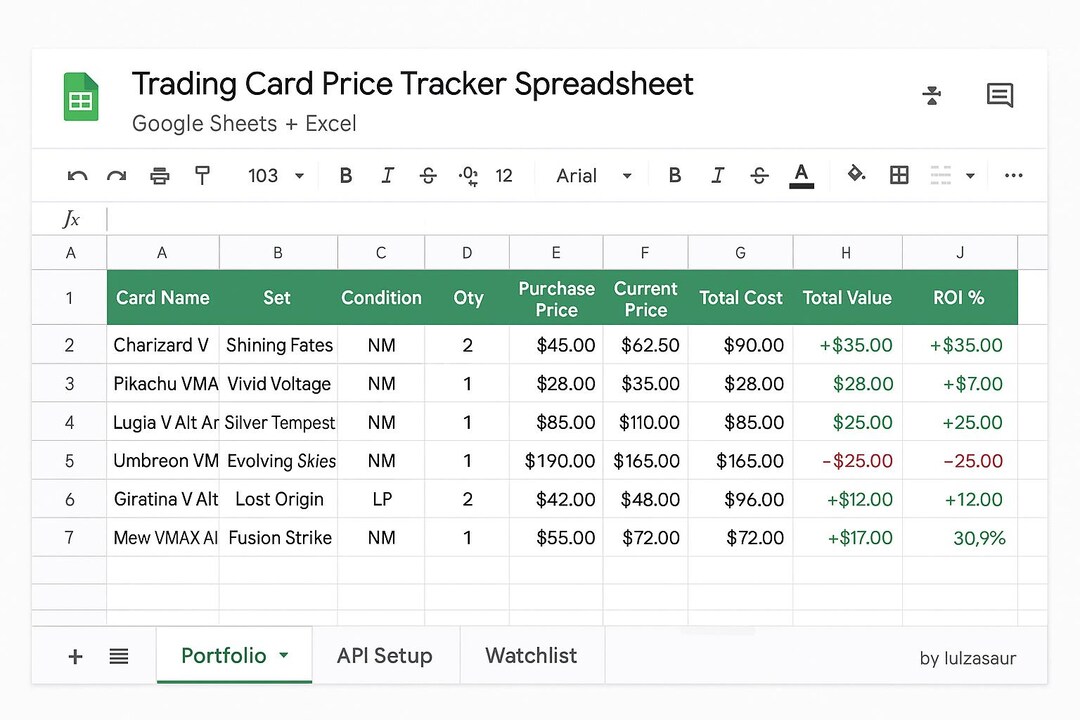The height and width of the screenshot is (720, 1080).
Task: Click the strikethrough icon beside the text color A
Action: point(759,176)
